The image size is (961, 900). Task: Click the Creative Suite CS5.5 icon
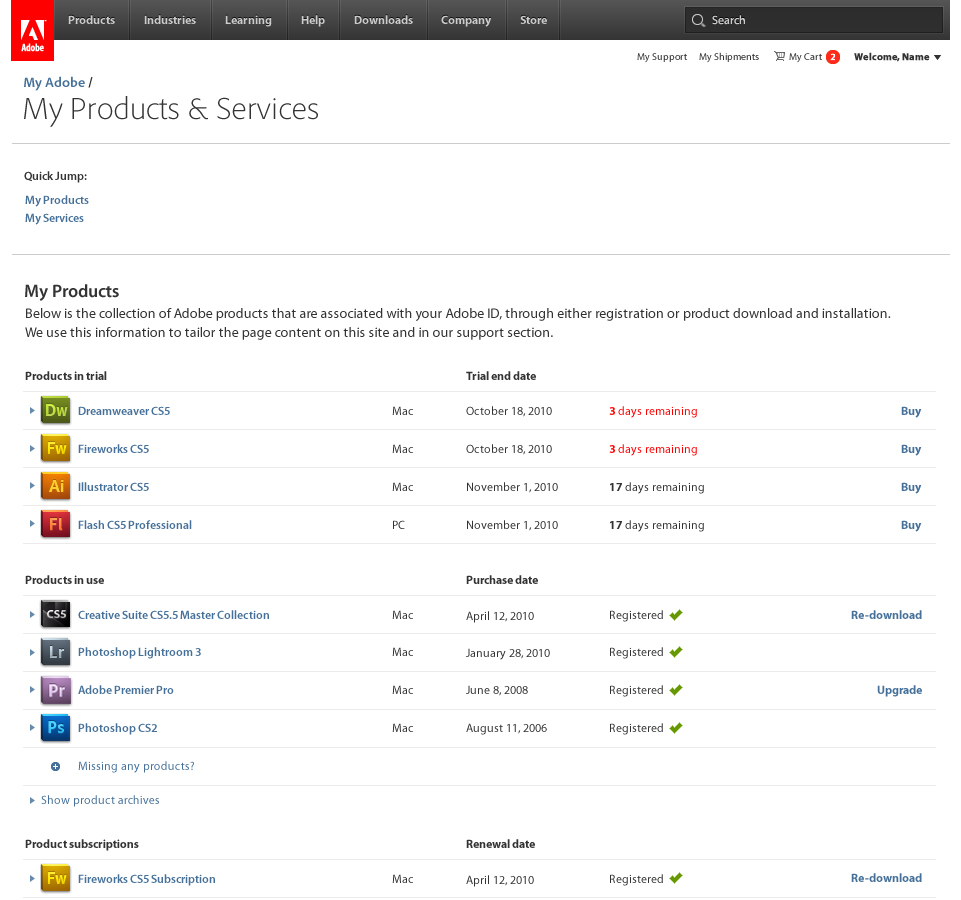[x=56, y=615]
